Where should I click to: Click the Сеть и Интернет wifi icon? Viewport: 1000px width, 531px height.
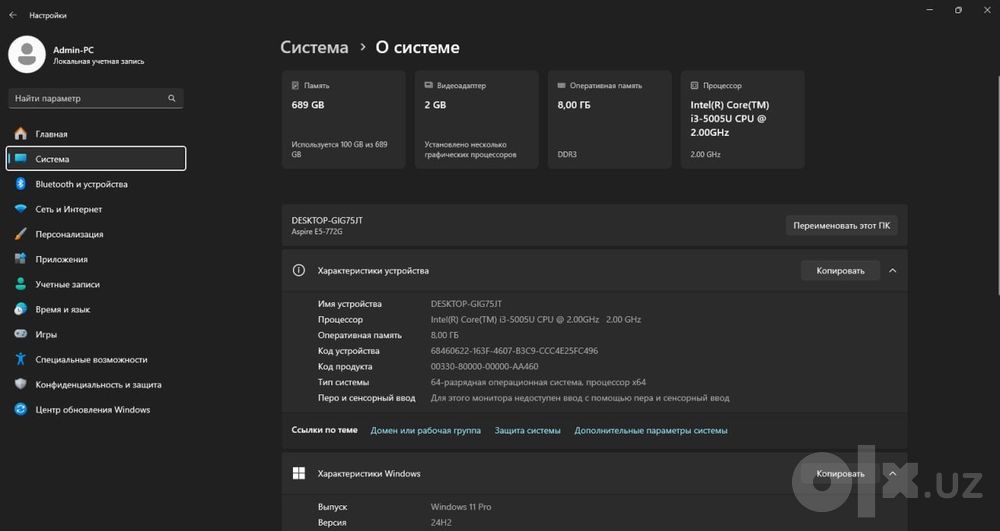(21, 209)
